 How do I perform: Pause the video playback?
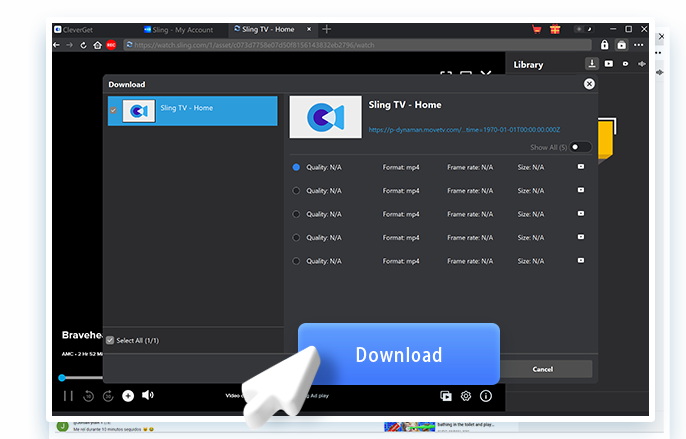pyautogui.click(x=68, y=396)
